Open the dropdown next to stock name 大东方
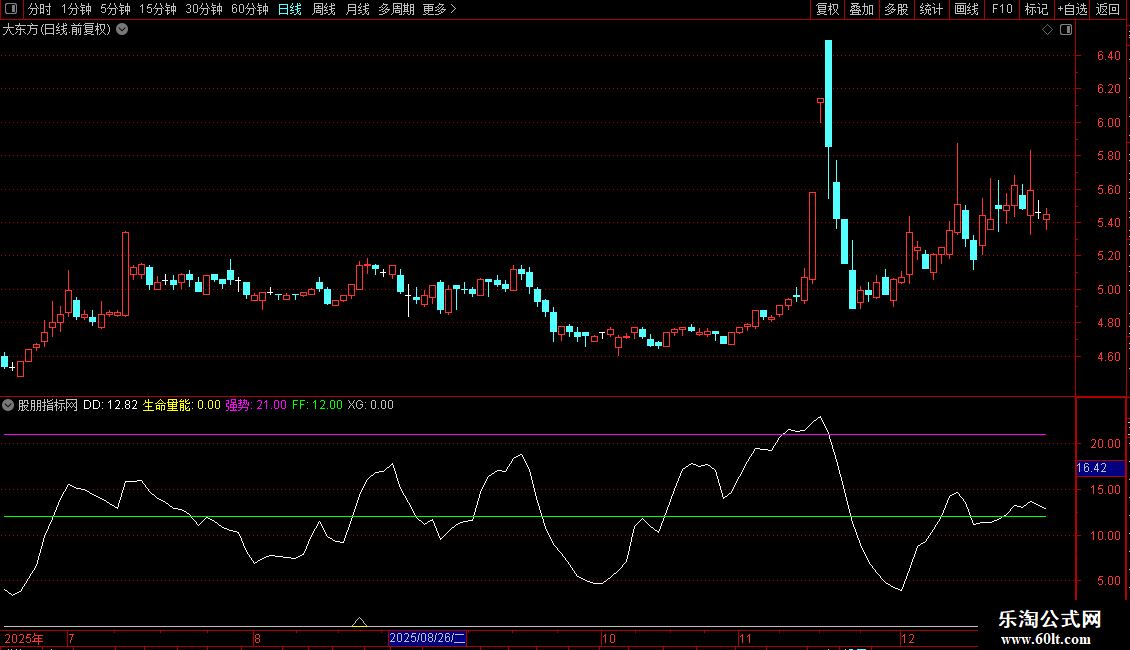 coord(123,30)
